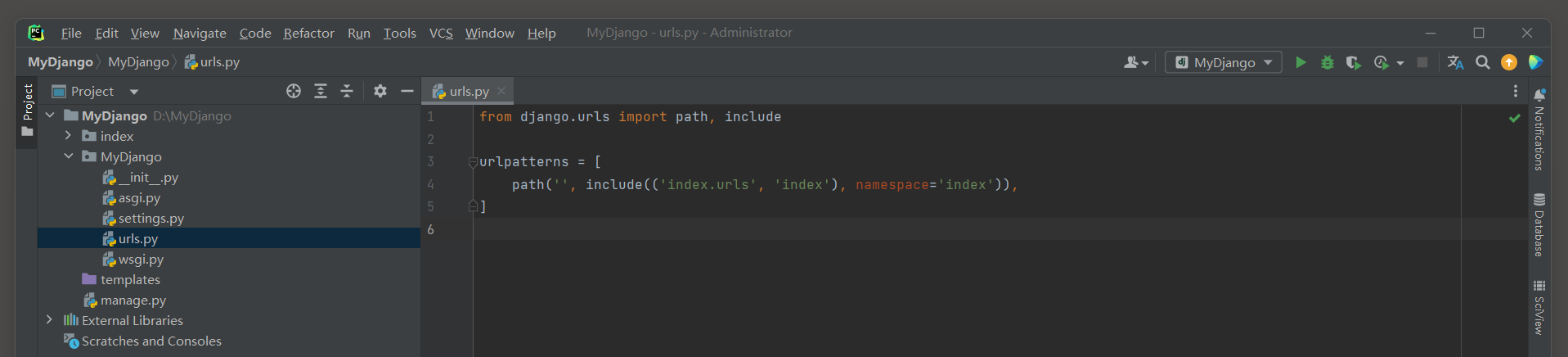1568x357 pixels.
Task: Open the Code menu
Action: pos(255,33)
